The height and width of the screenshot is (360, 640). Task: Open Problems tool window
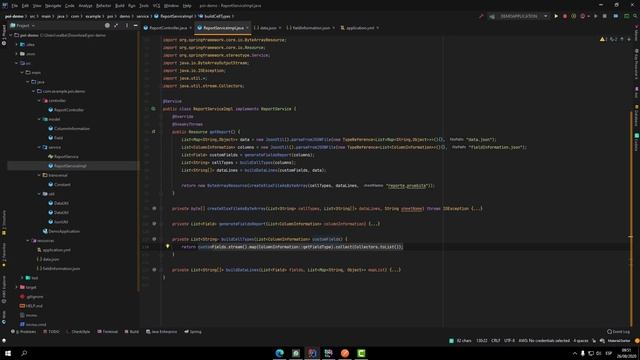24,332
